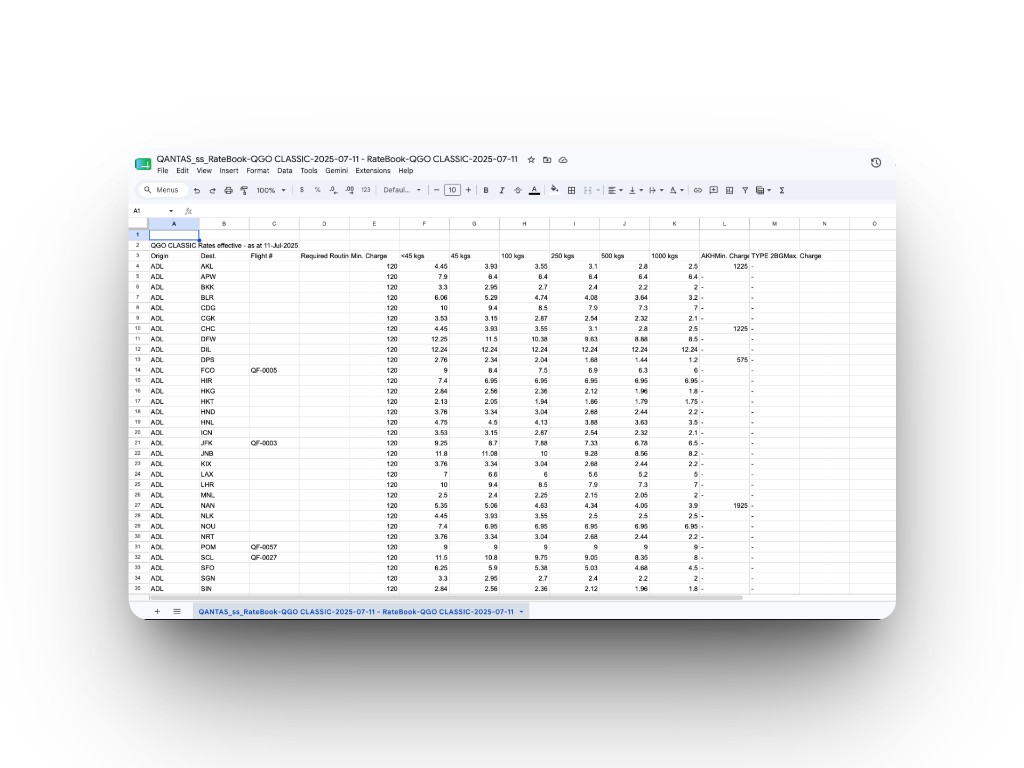Viewport: 1024px width, 768px height.
Task: Open version history clock icon
Action: 876,163
